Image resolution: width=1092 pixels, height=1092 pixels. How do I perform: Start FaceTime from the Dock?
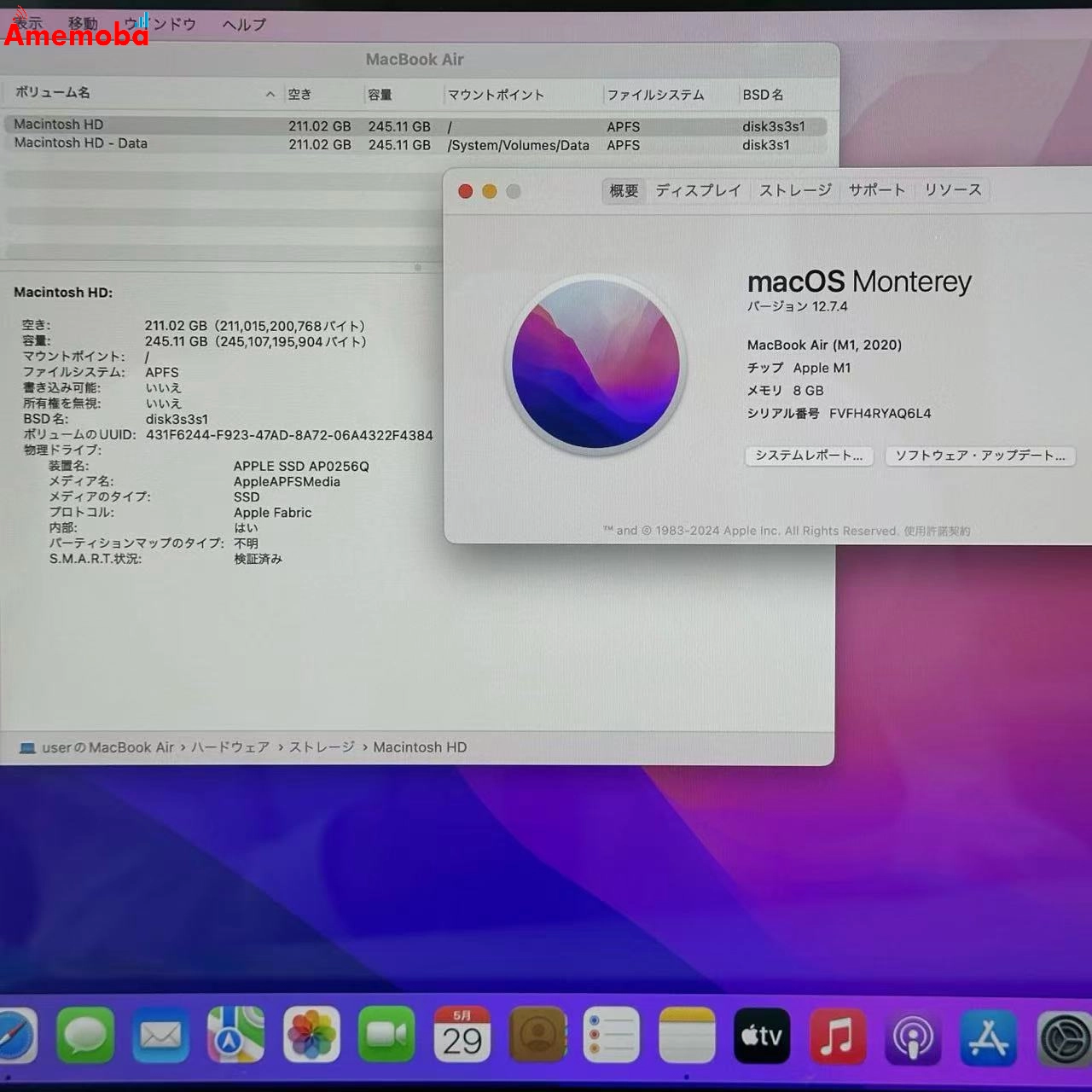pos(387,1037)
